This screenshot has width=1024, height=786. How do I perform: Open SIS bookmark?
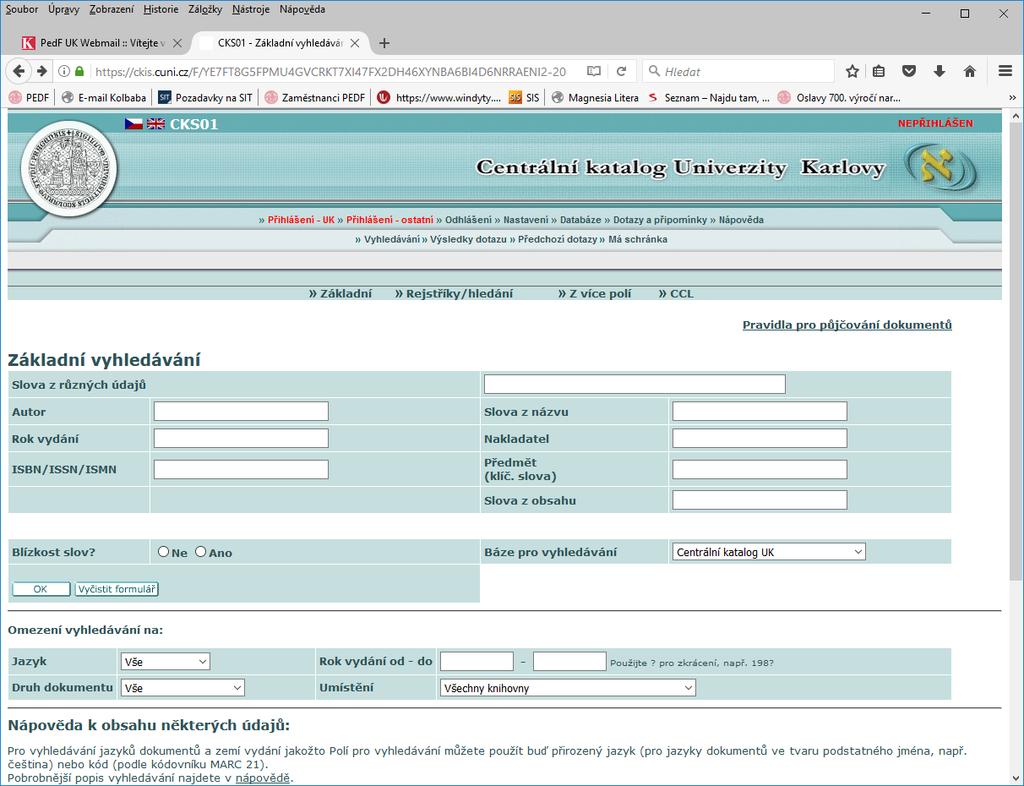click(x=524, y=98)
